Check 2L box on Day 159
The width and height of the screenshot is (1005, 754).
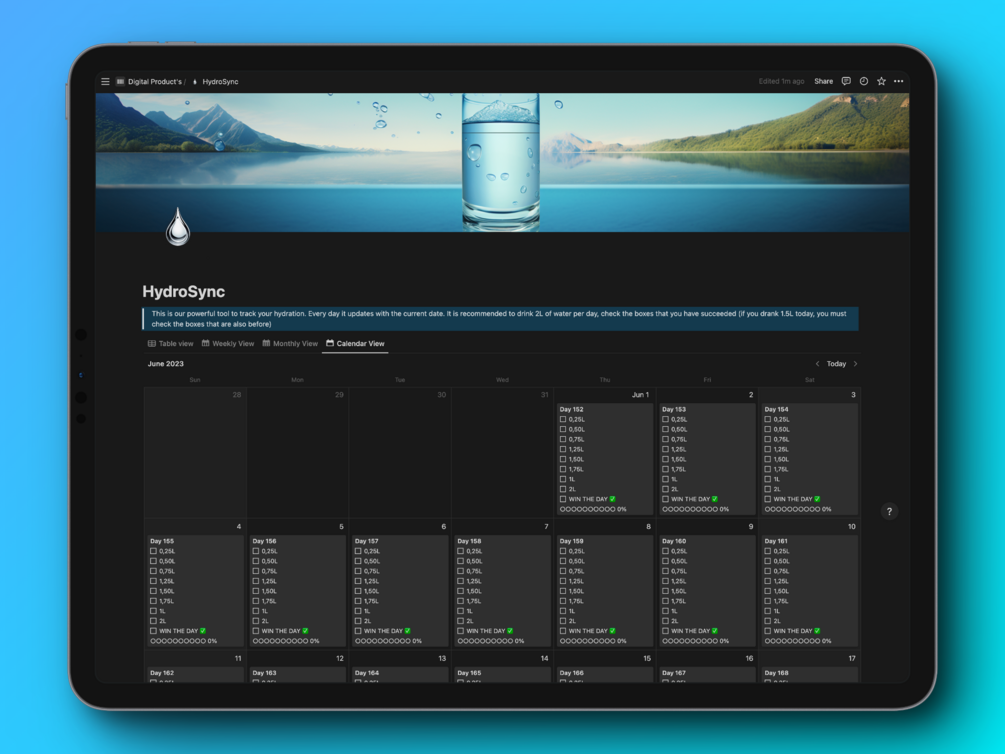[563, 621]
